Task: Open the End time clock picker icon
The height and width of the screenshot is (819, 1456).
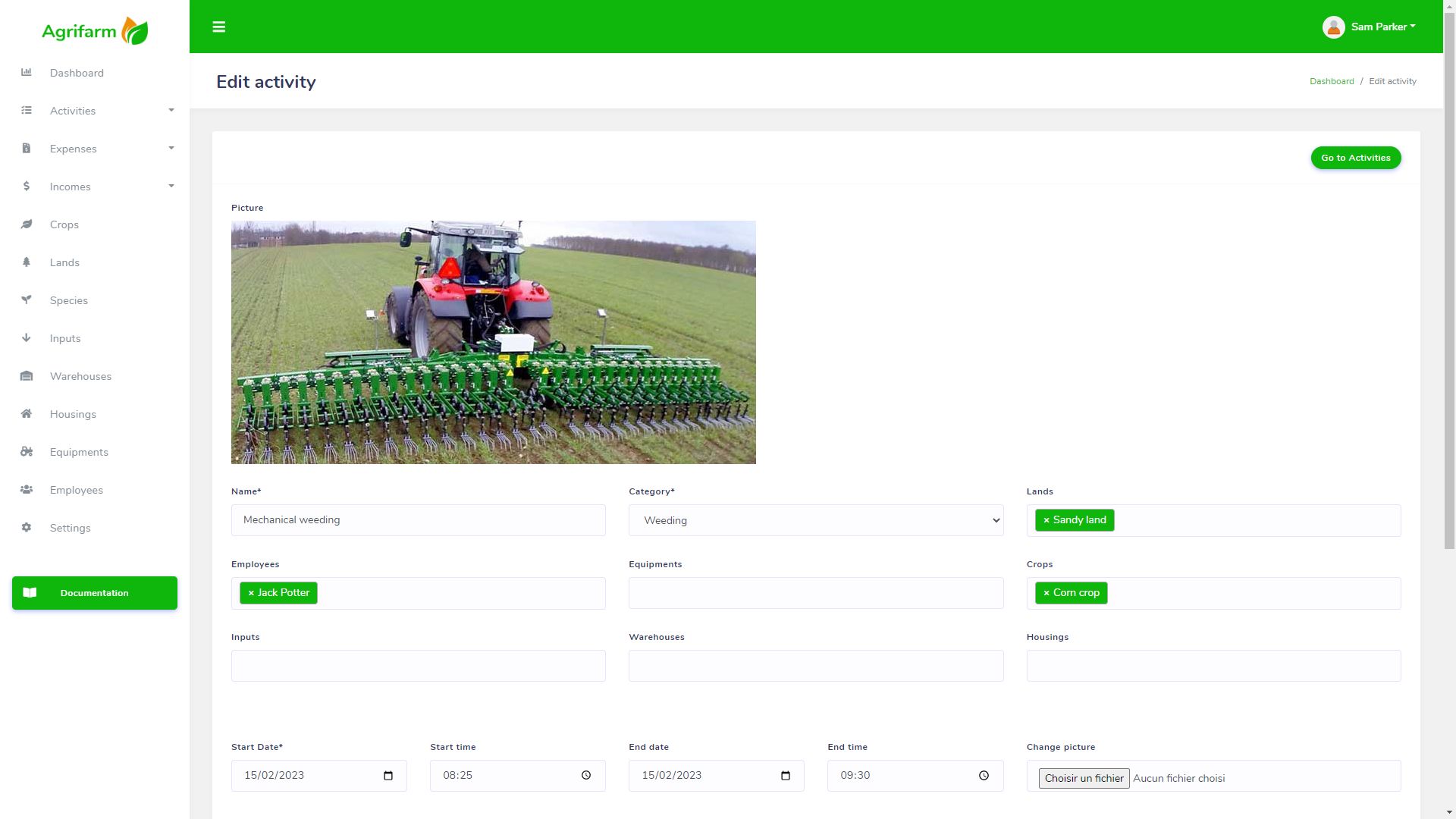Action: [984, 776]
